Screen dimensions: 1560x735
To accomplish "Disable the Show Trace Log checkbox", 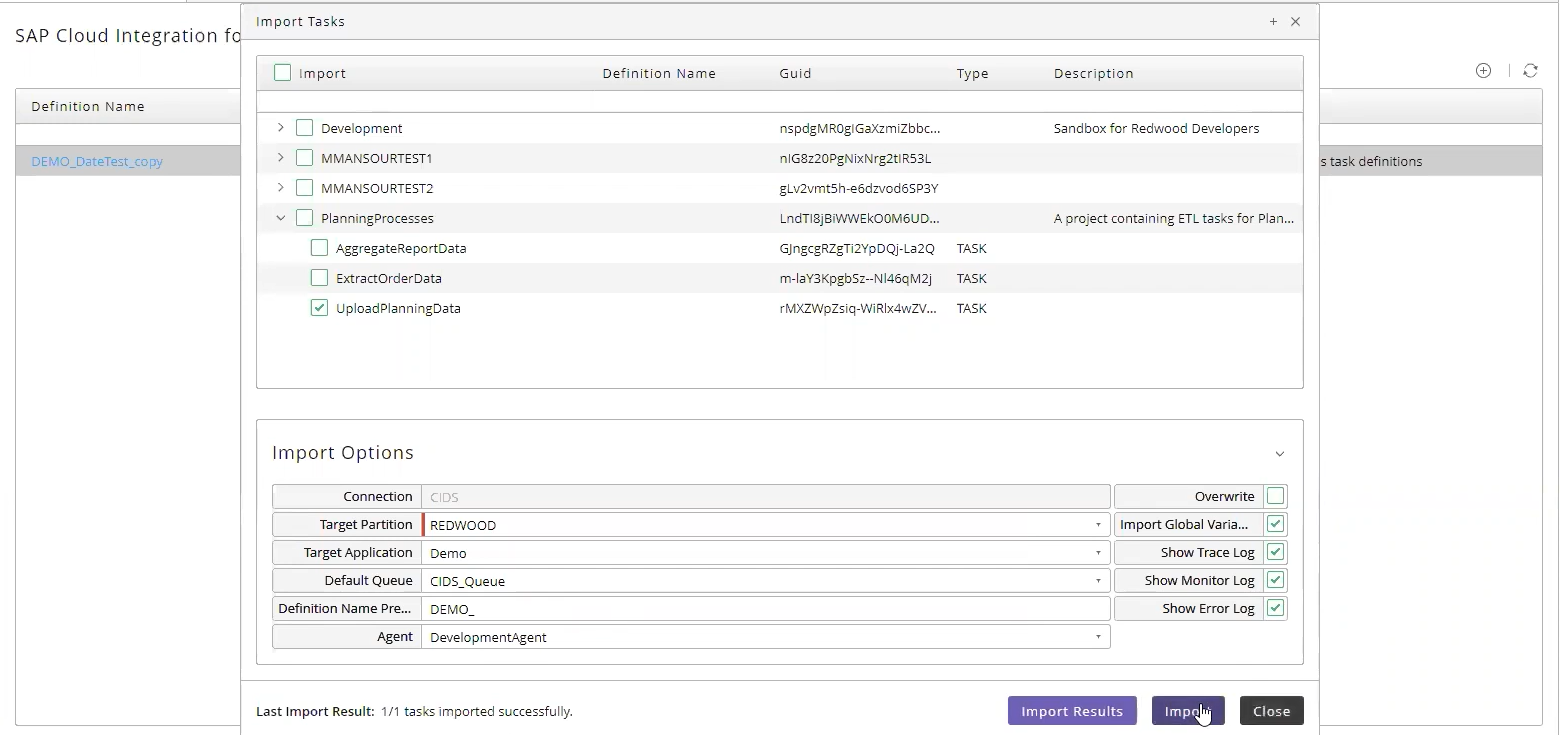I will pos(1275,552).
